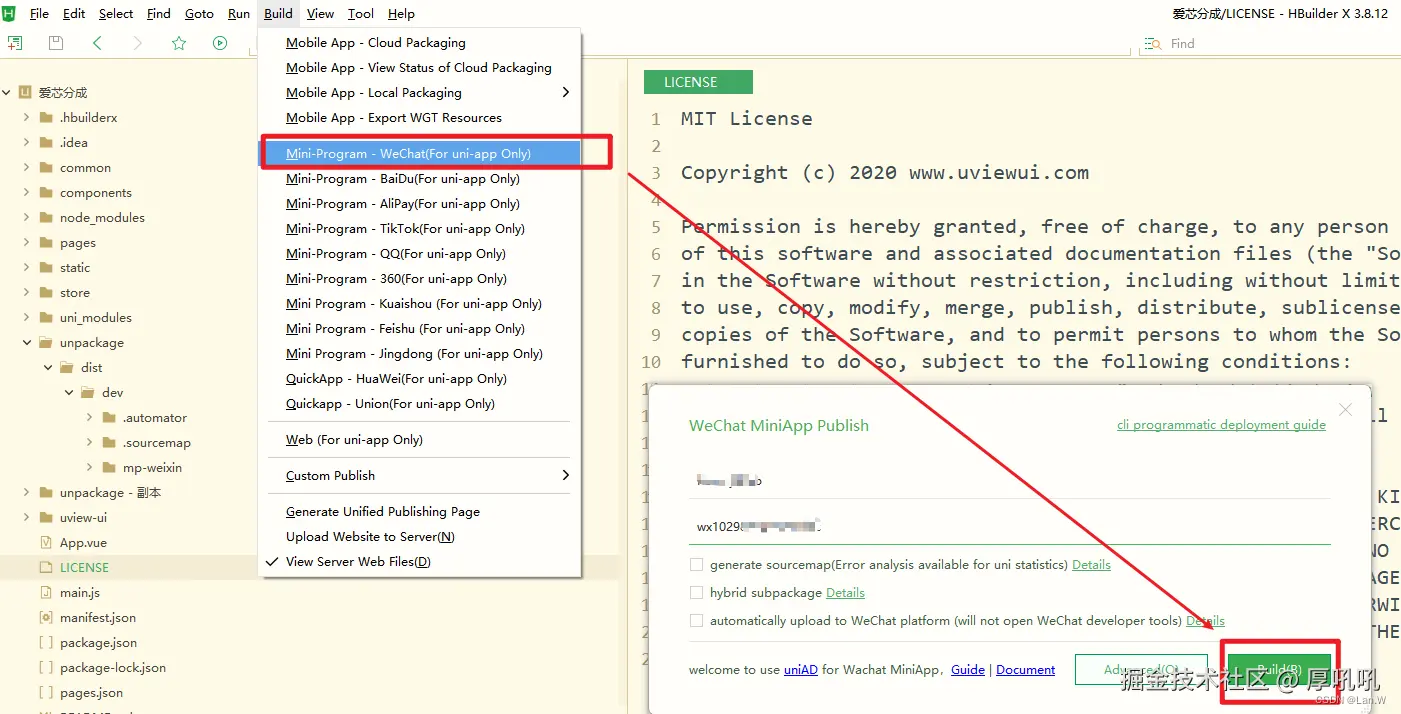Open Mobile App - Local Packaging submenu

point(420,92)
